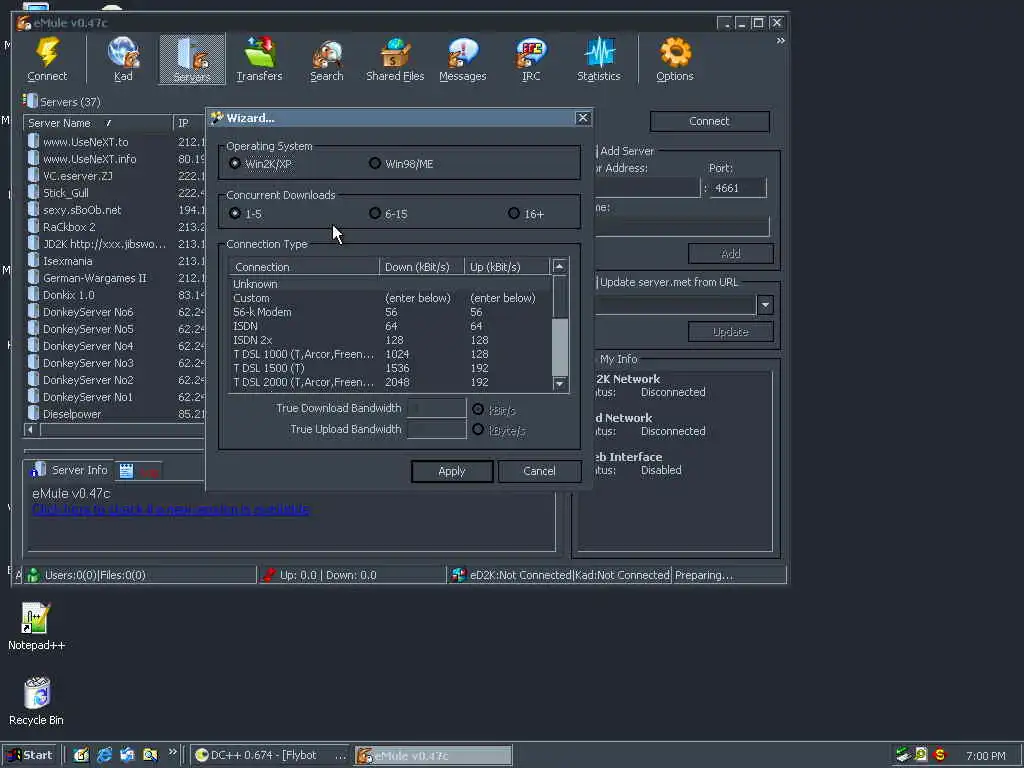Click the users icon in the status bar
1024x768 pixels.
click(33, 575)
